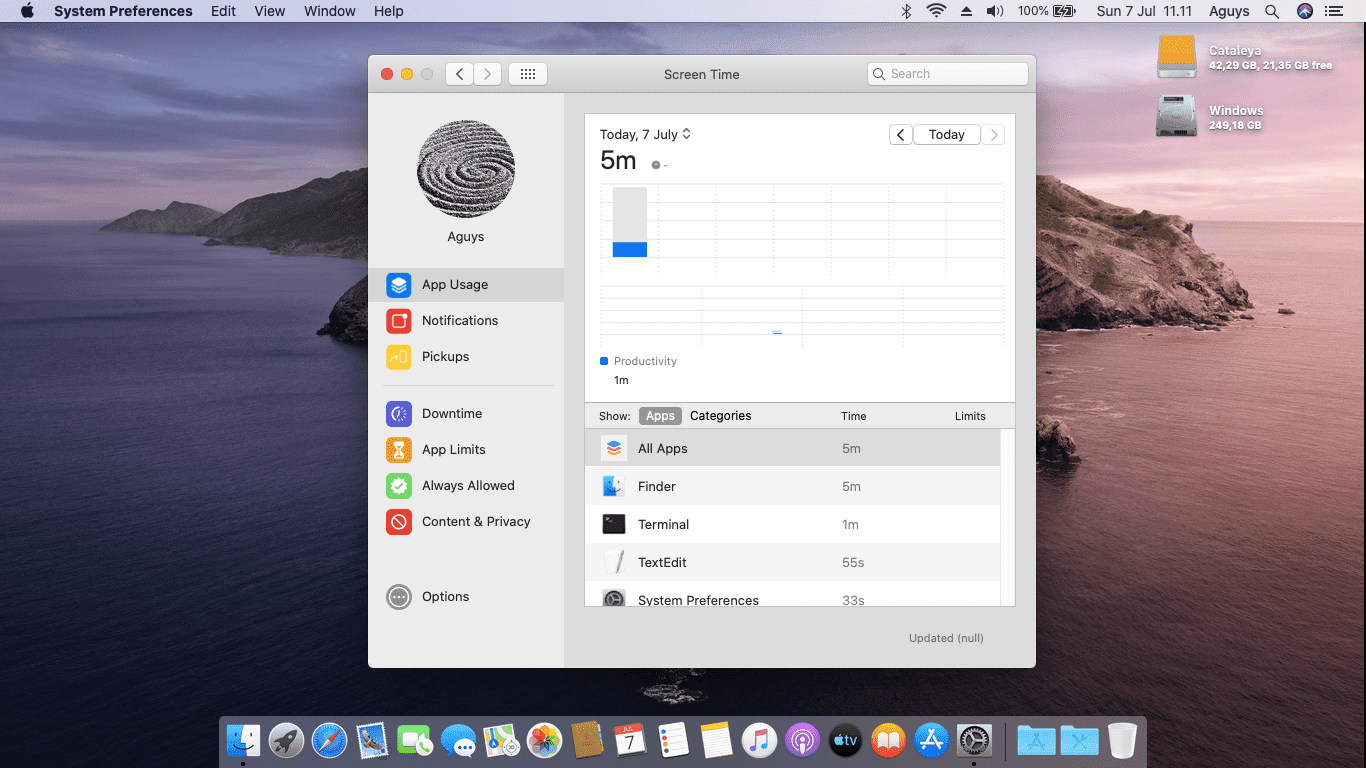The image size is (1366, 768).
Task: Go to the next day
Action: 993,135
